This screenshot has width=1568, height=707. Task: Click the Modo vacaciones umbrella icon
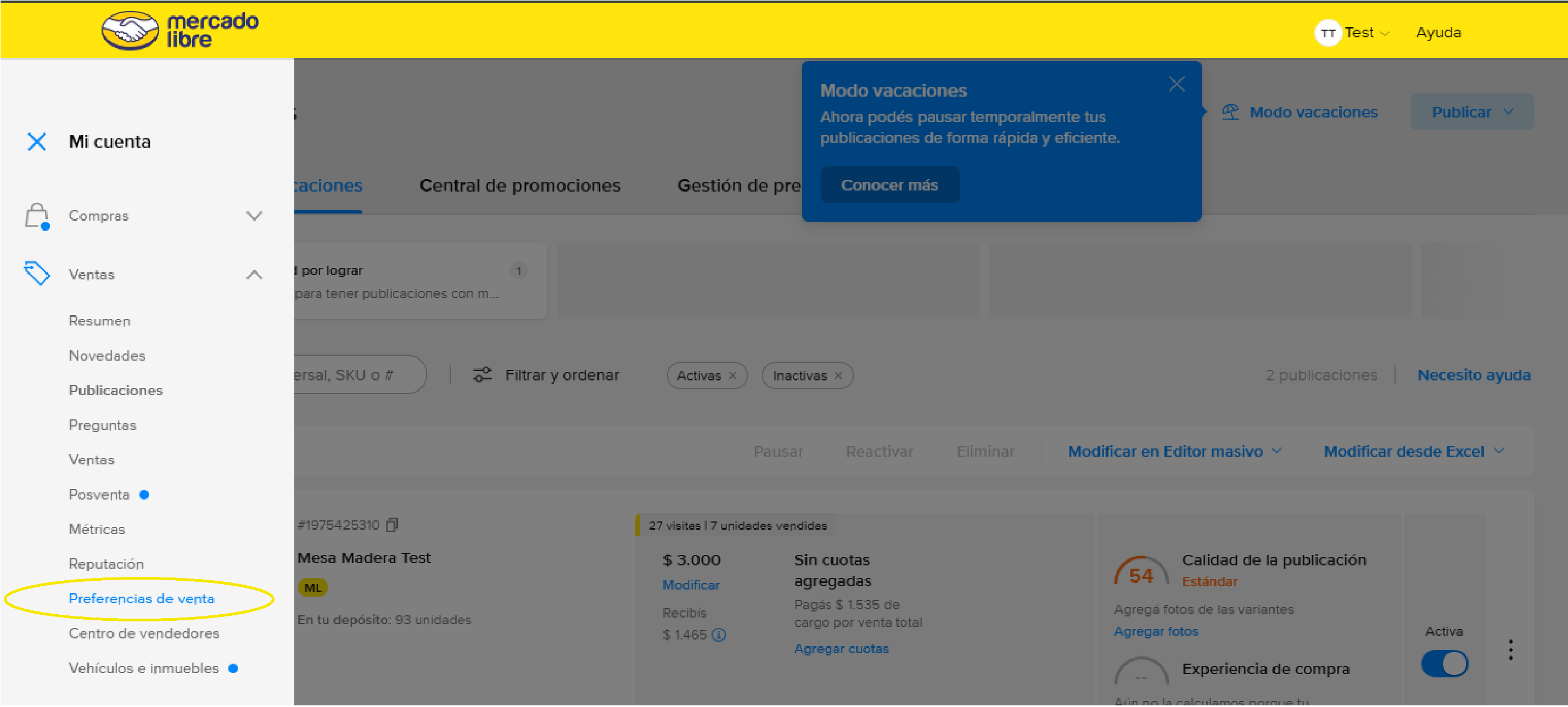coord(1230,112)
